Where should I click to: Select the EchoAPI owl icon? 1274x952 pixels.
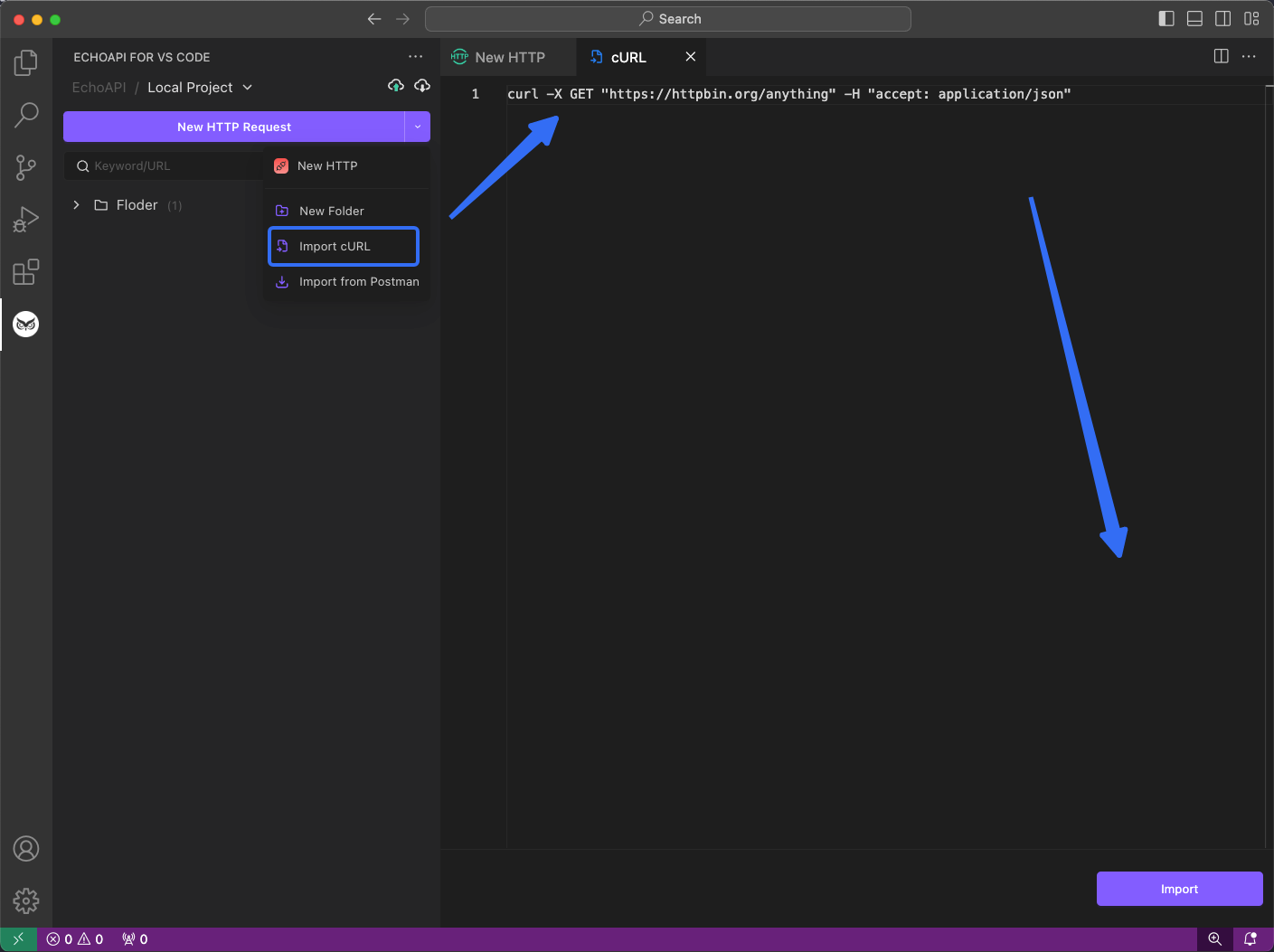coord(26,325)
